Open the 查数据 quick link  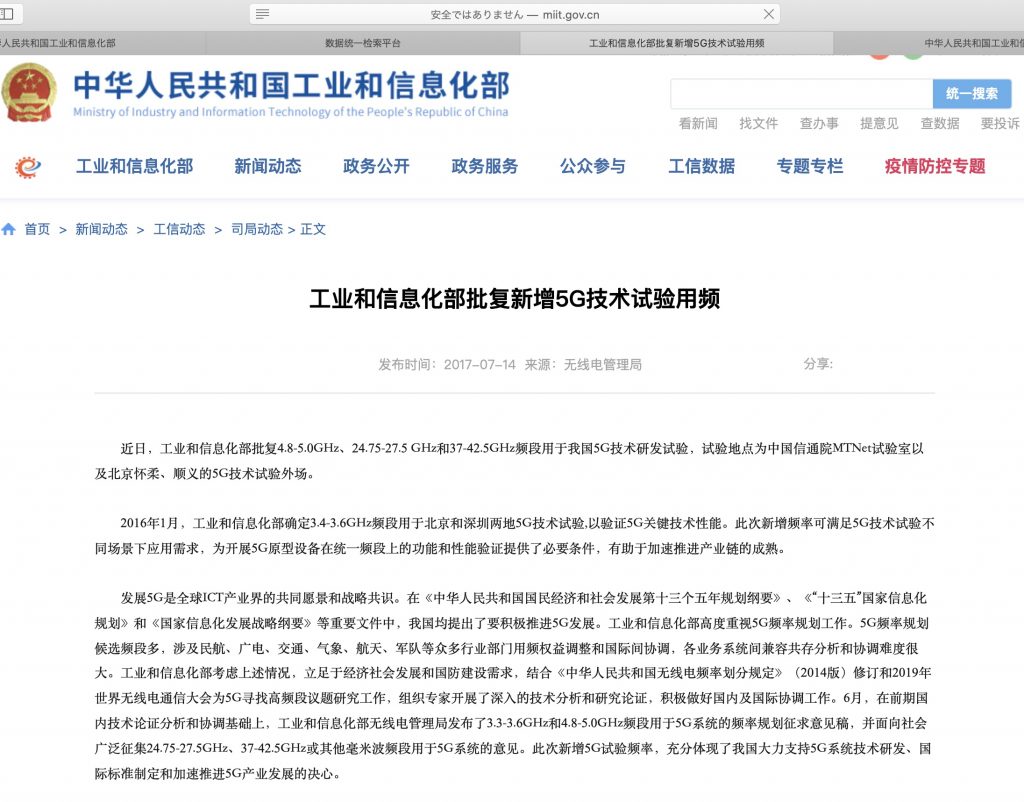(x=940, y=123)
